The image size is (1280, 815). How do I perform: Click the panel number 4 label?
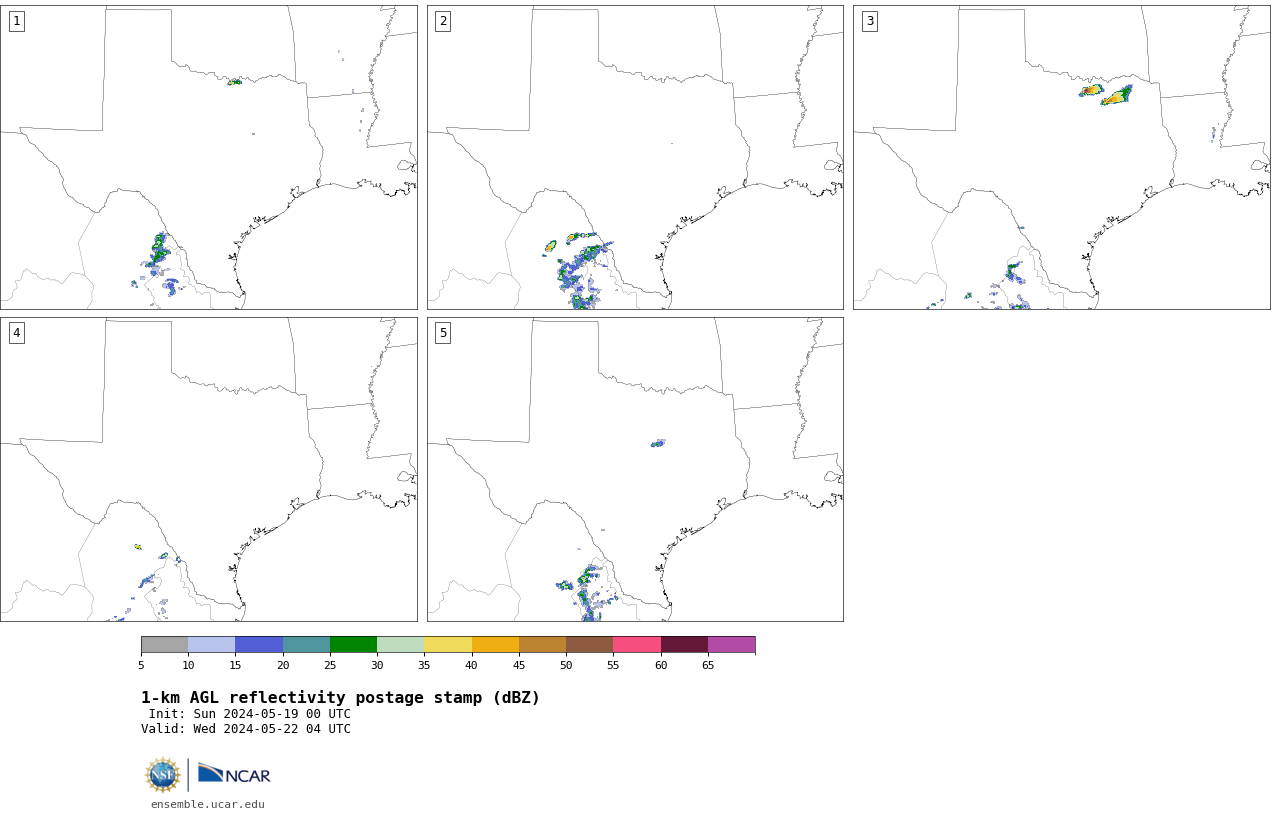pos(16,333)
